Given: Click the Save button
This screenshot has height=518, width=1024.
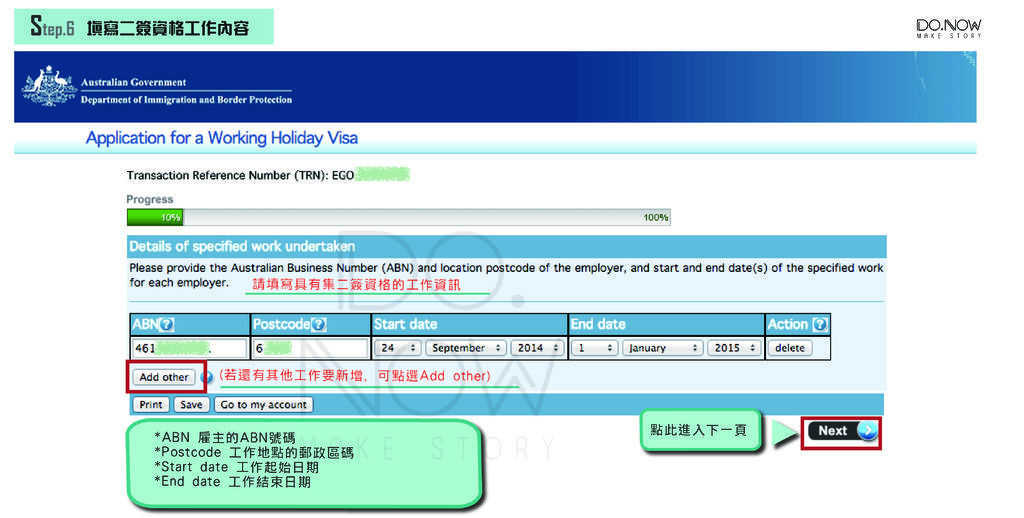Looking at the screenshot, I should tap(191, 405).
